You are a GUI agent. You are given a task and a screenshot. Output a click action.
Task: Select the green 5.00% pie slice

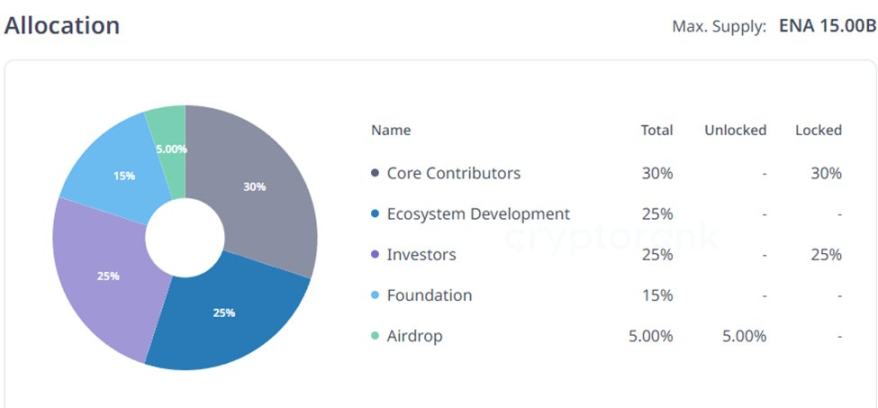pos(169,135)
